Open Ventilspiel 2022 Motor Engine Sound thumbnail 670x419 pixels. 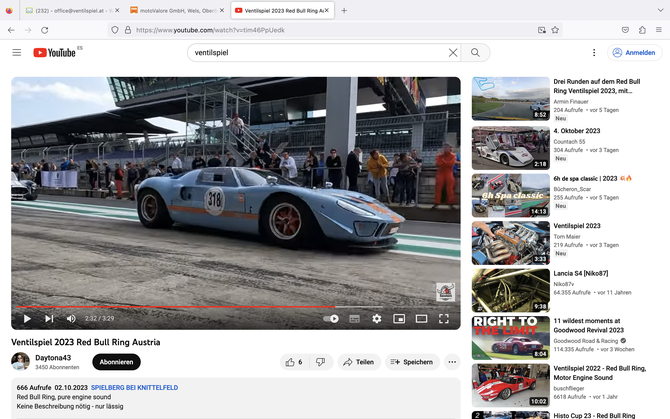tap(511, 385)
